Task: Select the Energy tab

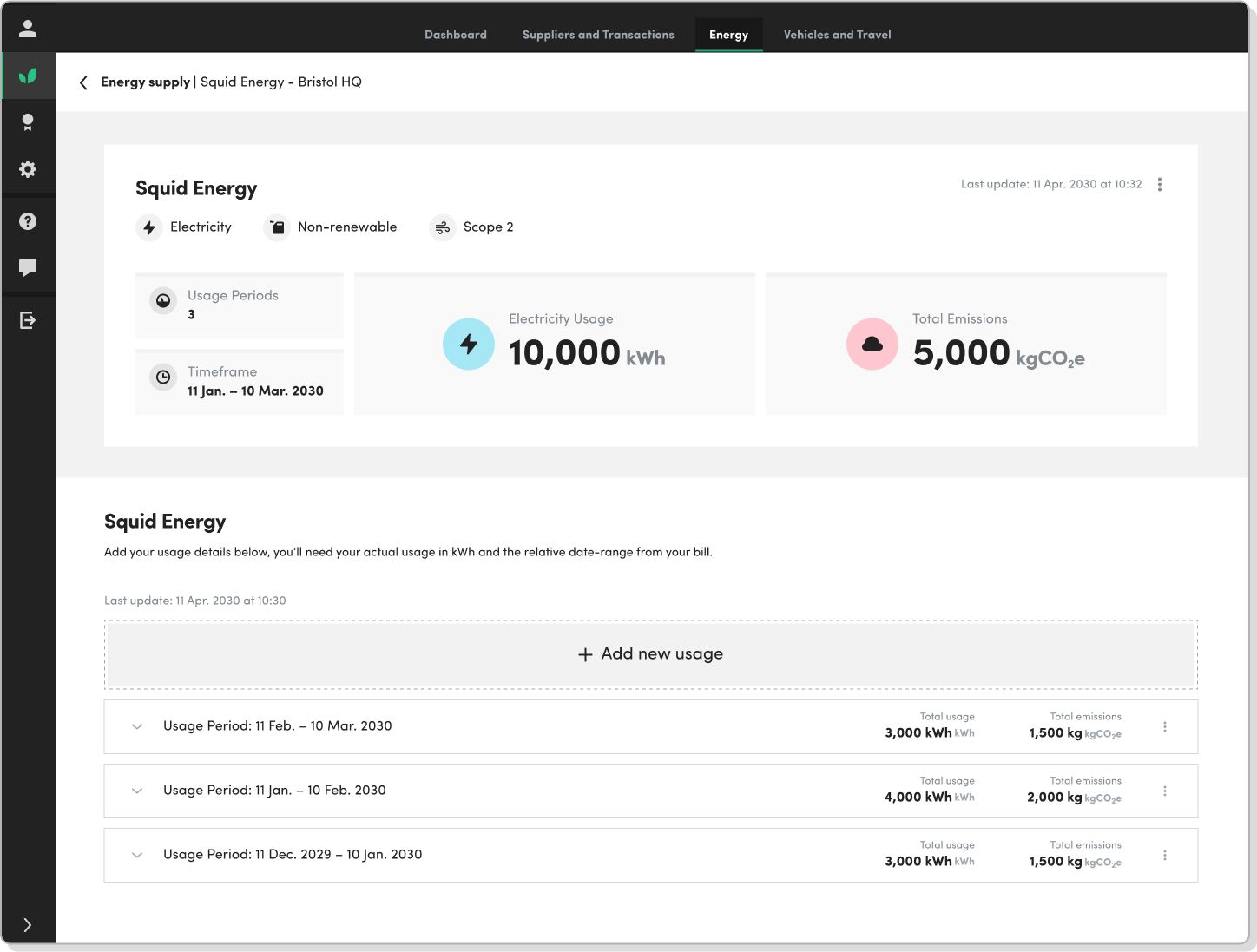Action: [728, 35]
